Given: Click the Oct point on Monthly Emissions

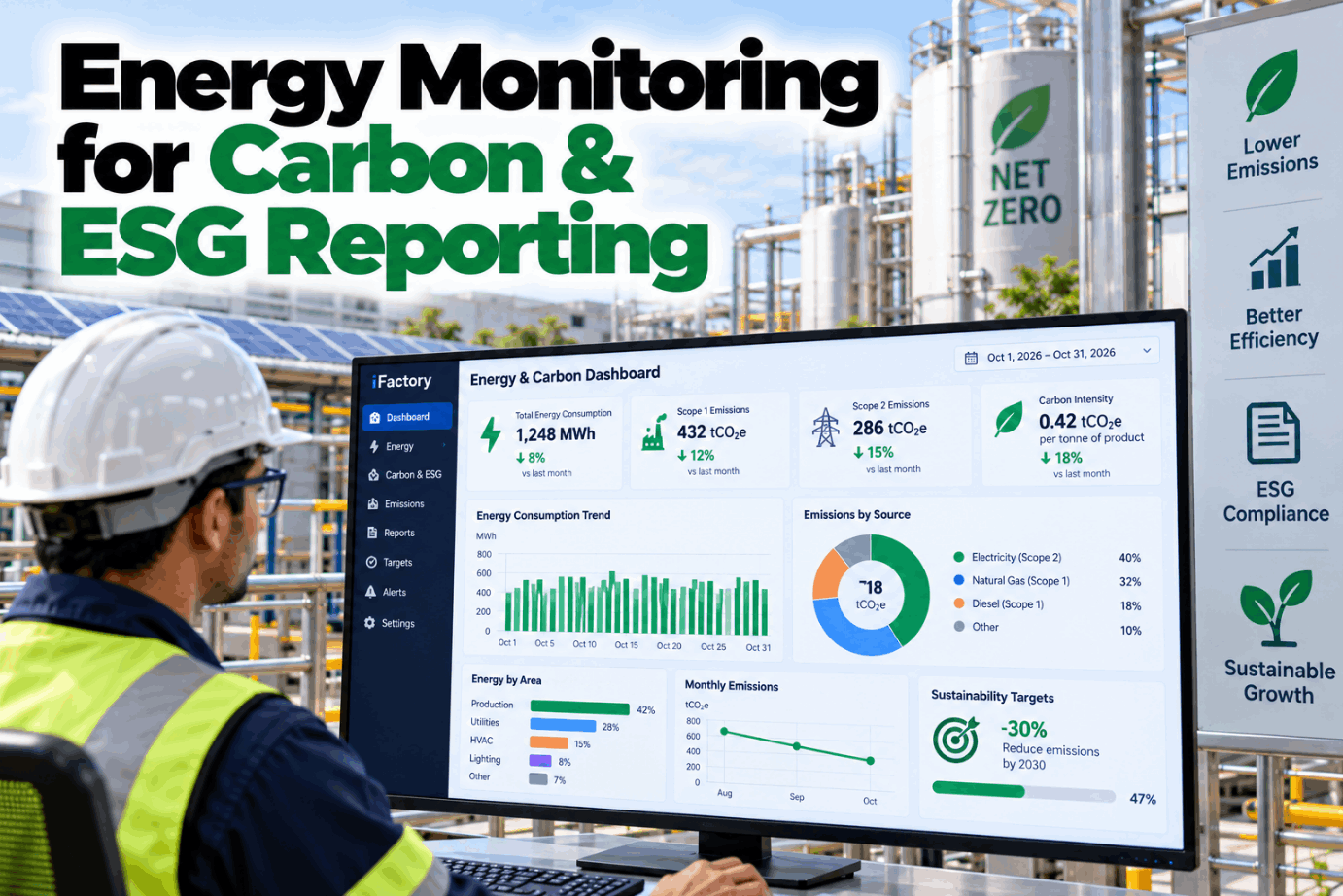Looking at the screenshot, I should click(870, 761).
